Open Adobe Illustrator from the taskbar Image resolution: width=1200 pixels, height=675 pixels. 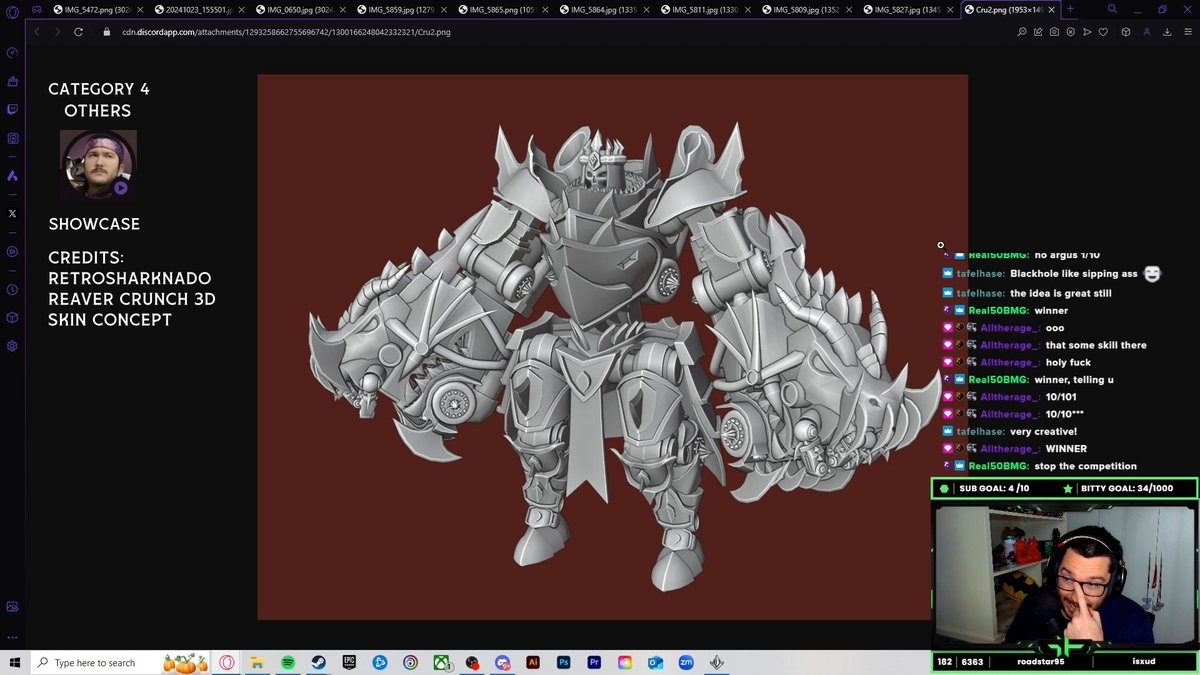click(533, 662)
